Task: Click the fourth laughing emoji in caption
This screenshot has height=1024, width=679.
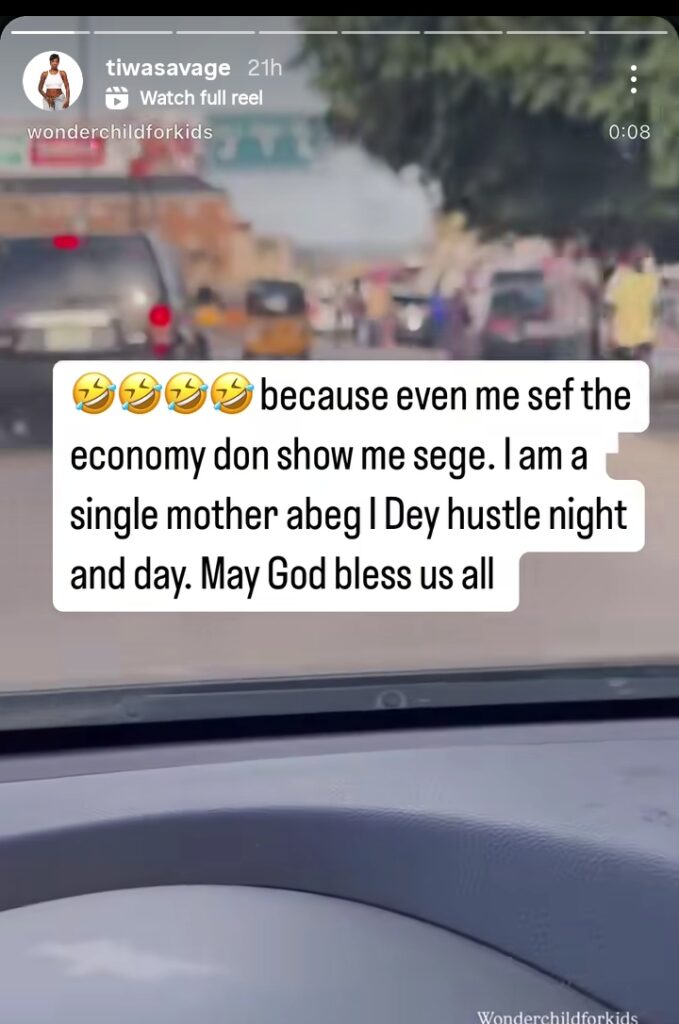Action: tap(232, 394)
